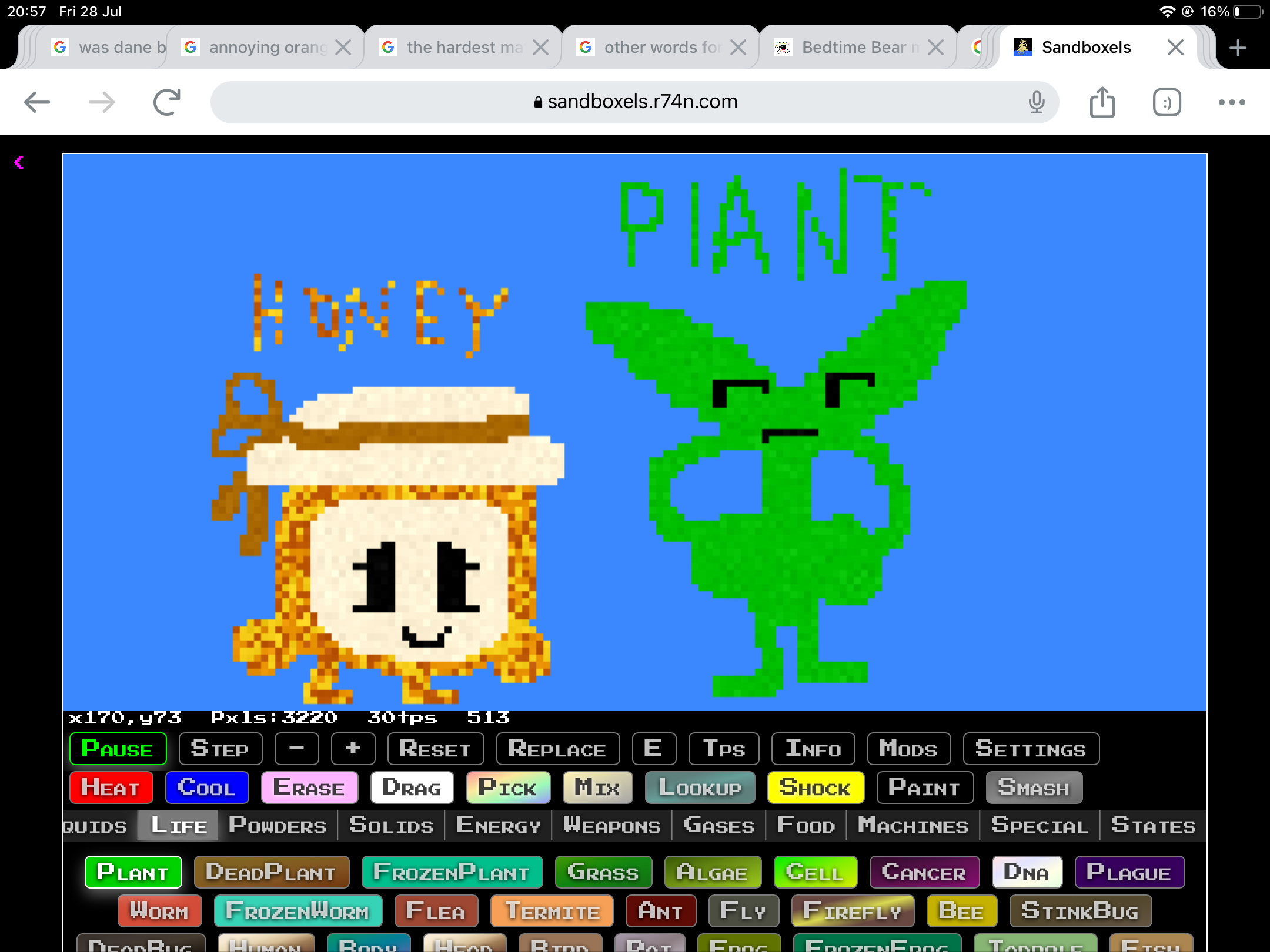Open the Mods menu
The image size is (1270, 952).
pos(908,749)
